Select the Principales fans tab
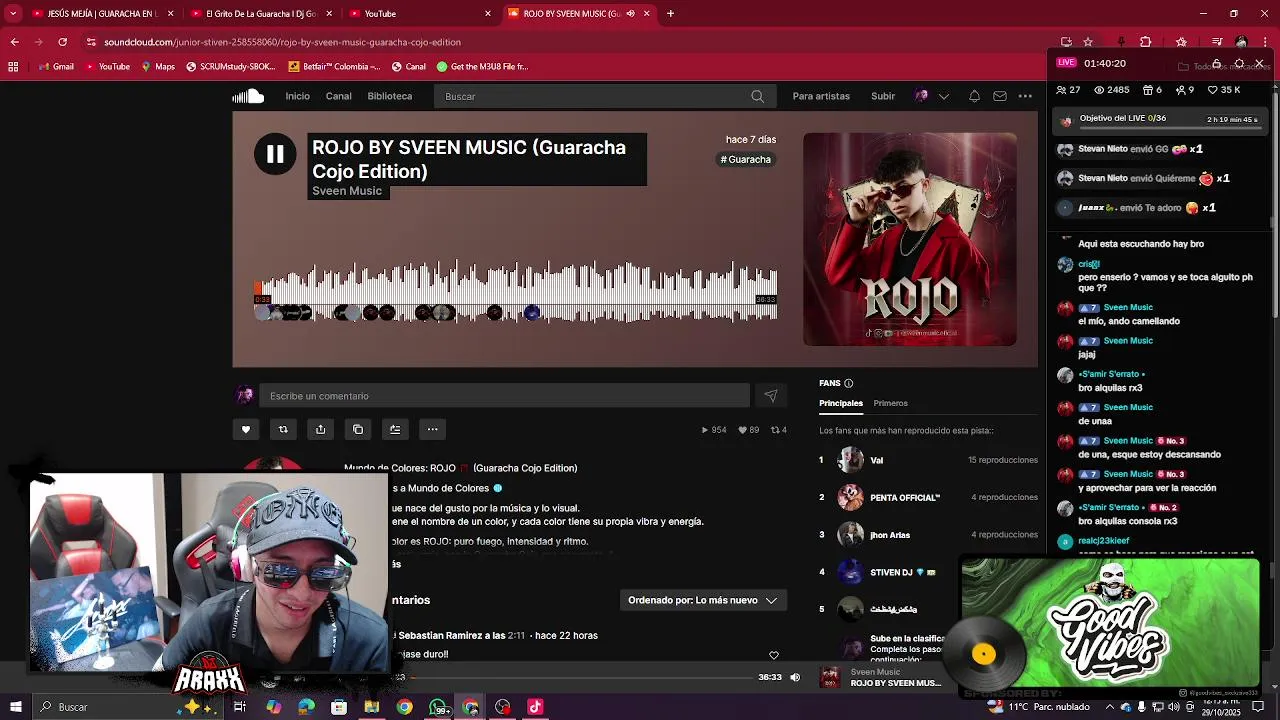 841,403
